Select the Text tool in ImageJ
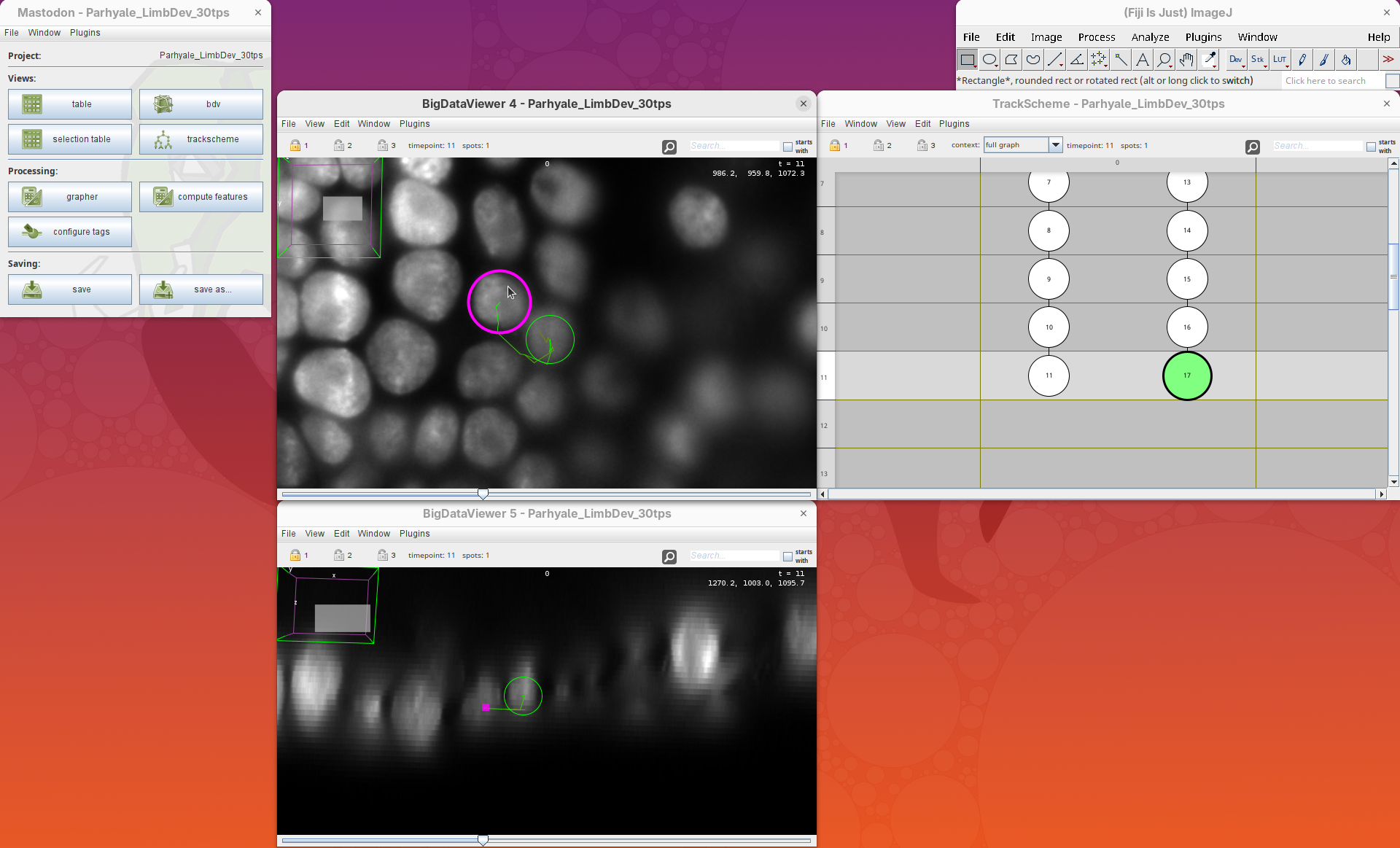The width and height of the screenshot is (1400, 848). tap(1143, 60)
